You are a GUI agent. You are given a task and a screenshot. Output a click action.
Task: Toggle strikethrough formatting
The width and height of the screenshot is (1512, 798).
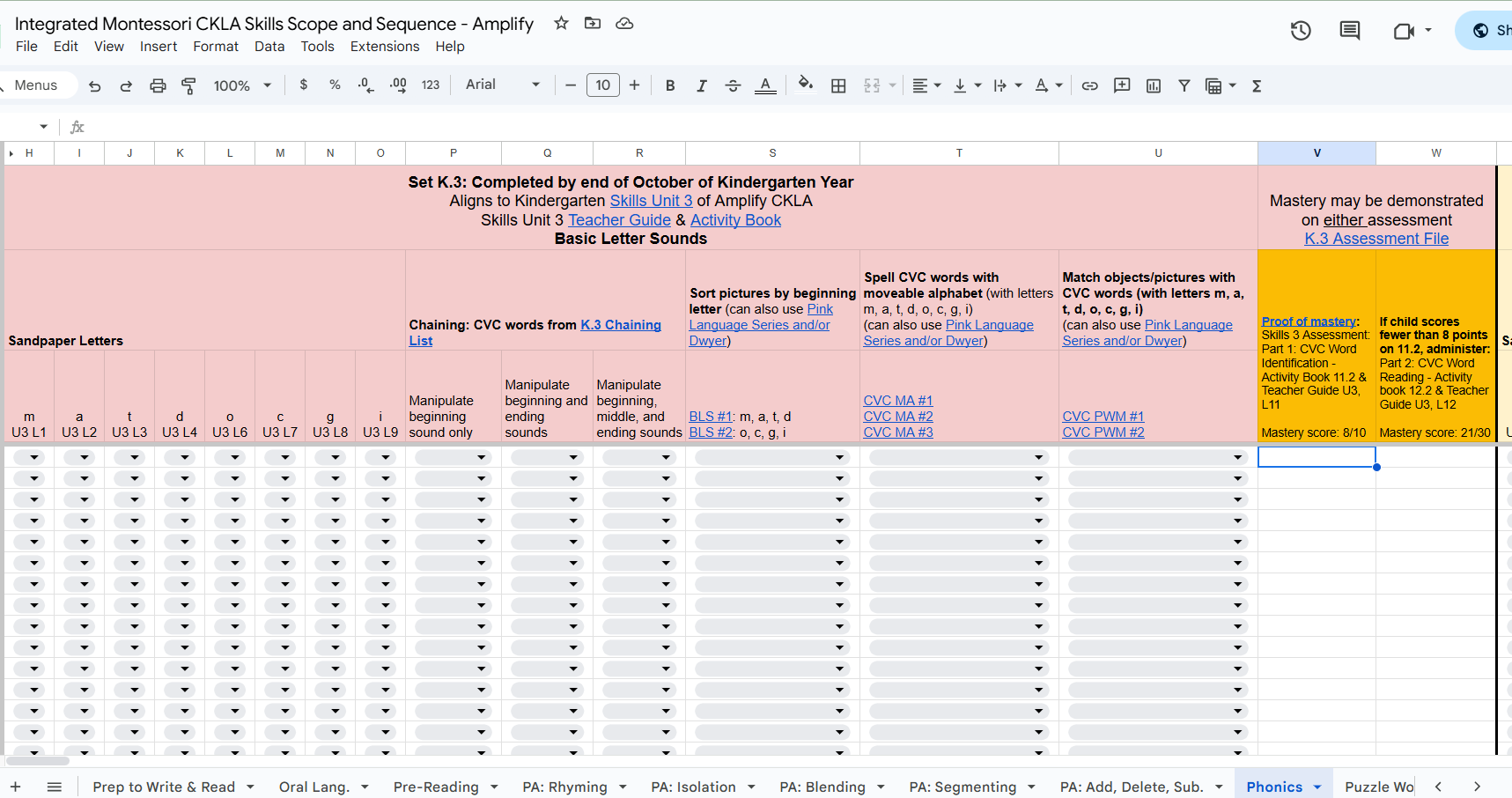[733, 85]
